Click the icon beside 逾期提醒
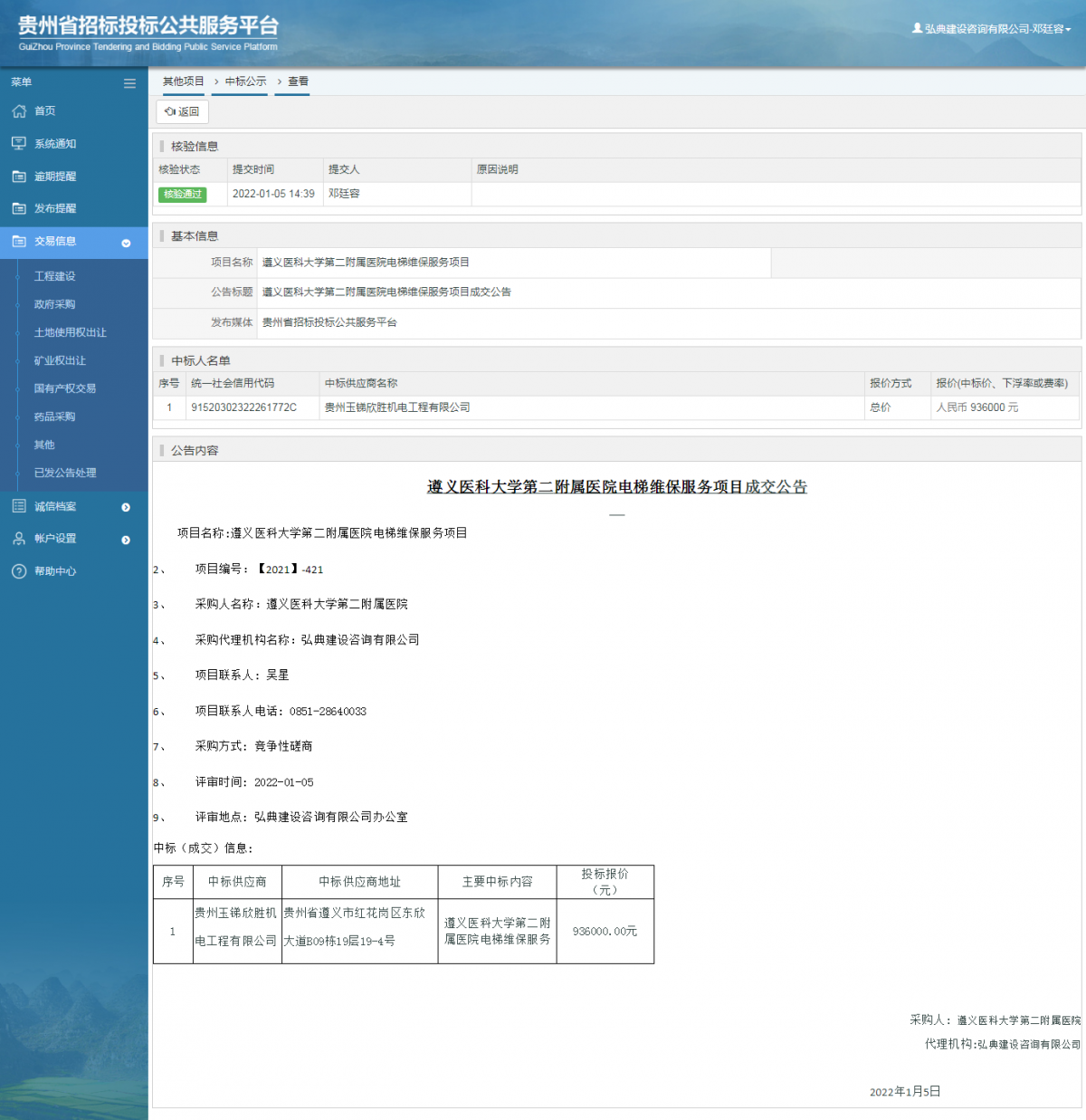The image size is (1086, 1120). (19, 177)
